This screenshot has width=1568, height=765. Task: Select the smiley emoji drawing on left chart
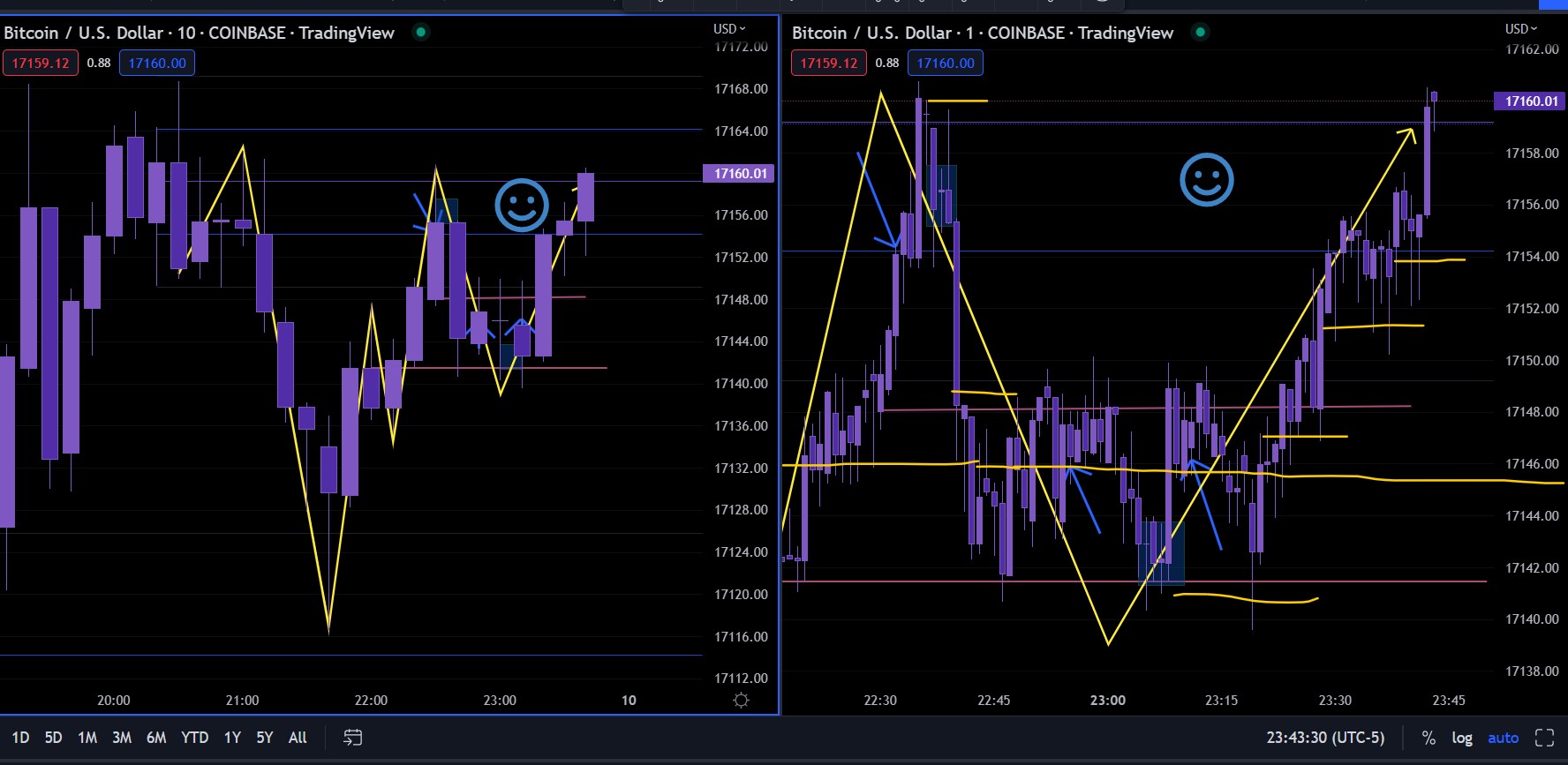pos(522,206)
